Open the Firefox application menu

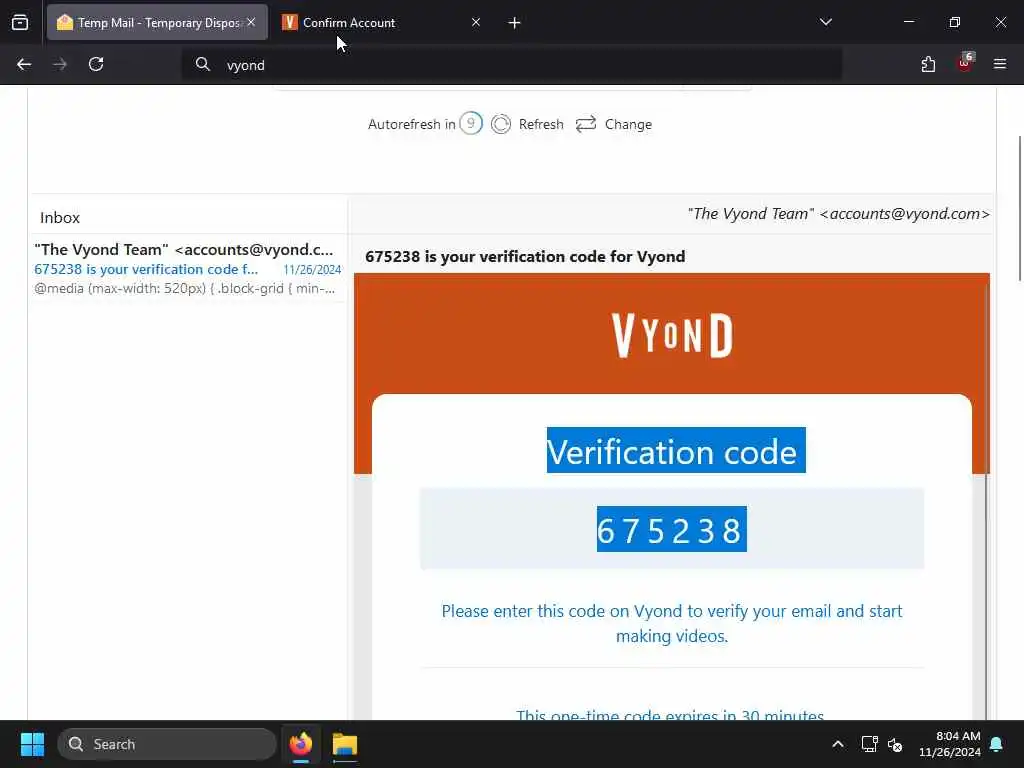click(1000, 64)
